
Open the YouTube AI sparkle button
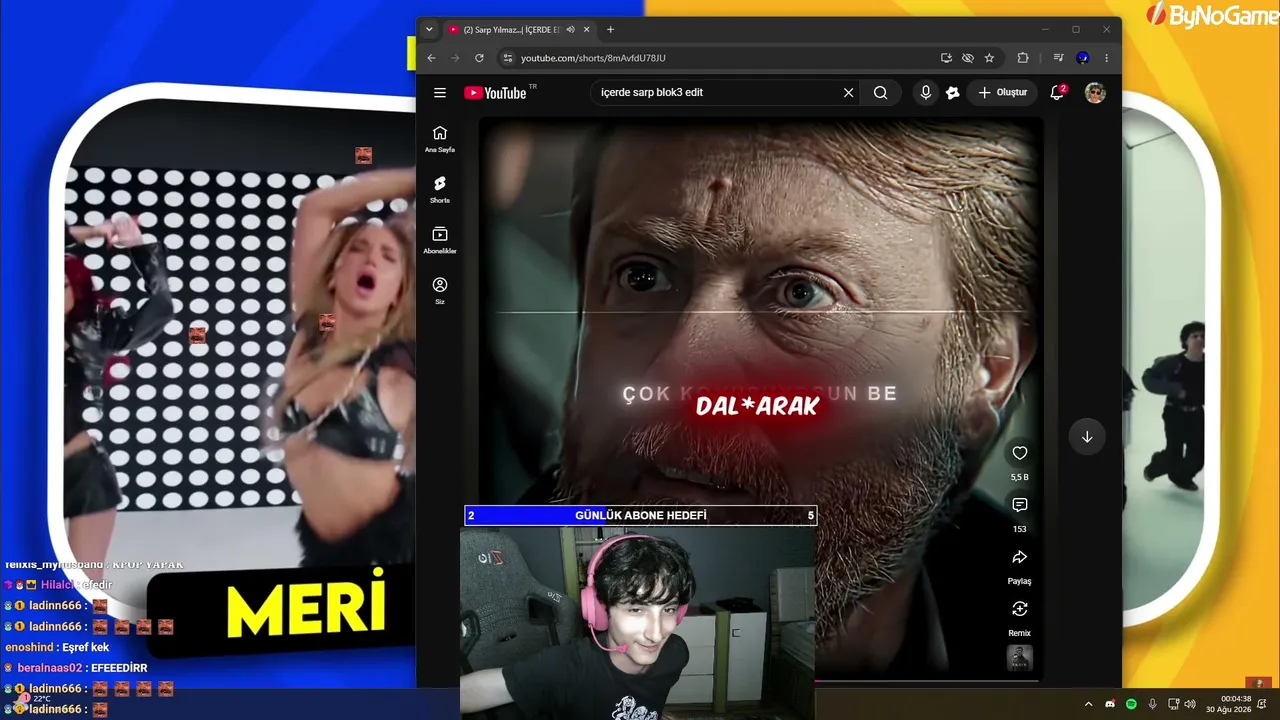pos(953,93)
